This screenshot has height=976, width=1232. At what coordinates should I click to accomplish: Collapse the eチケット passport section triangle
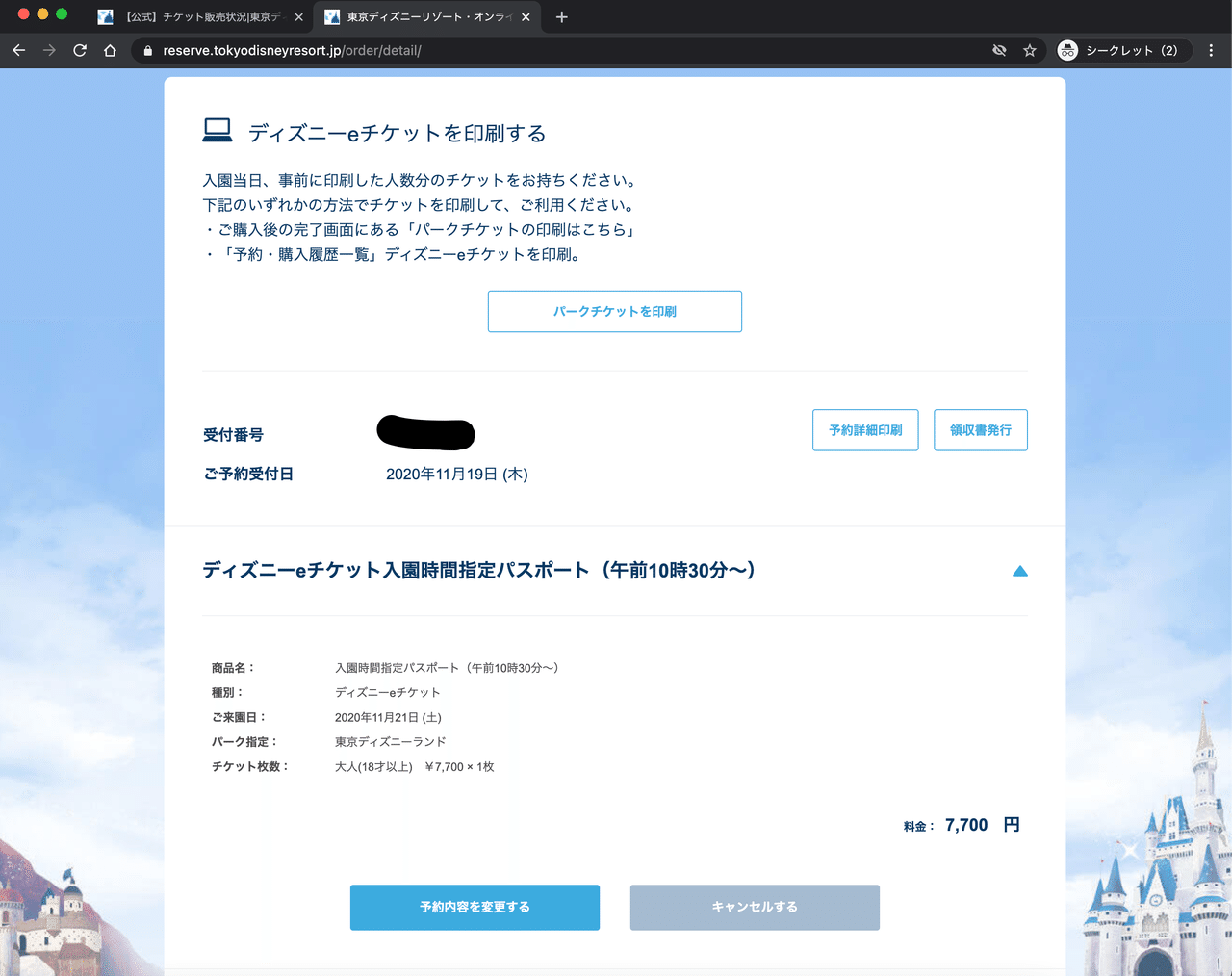click(x=1020, y=571)
